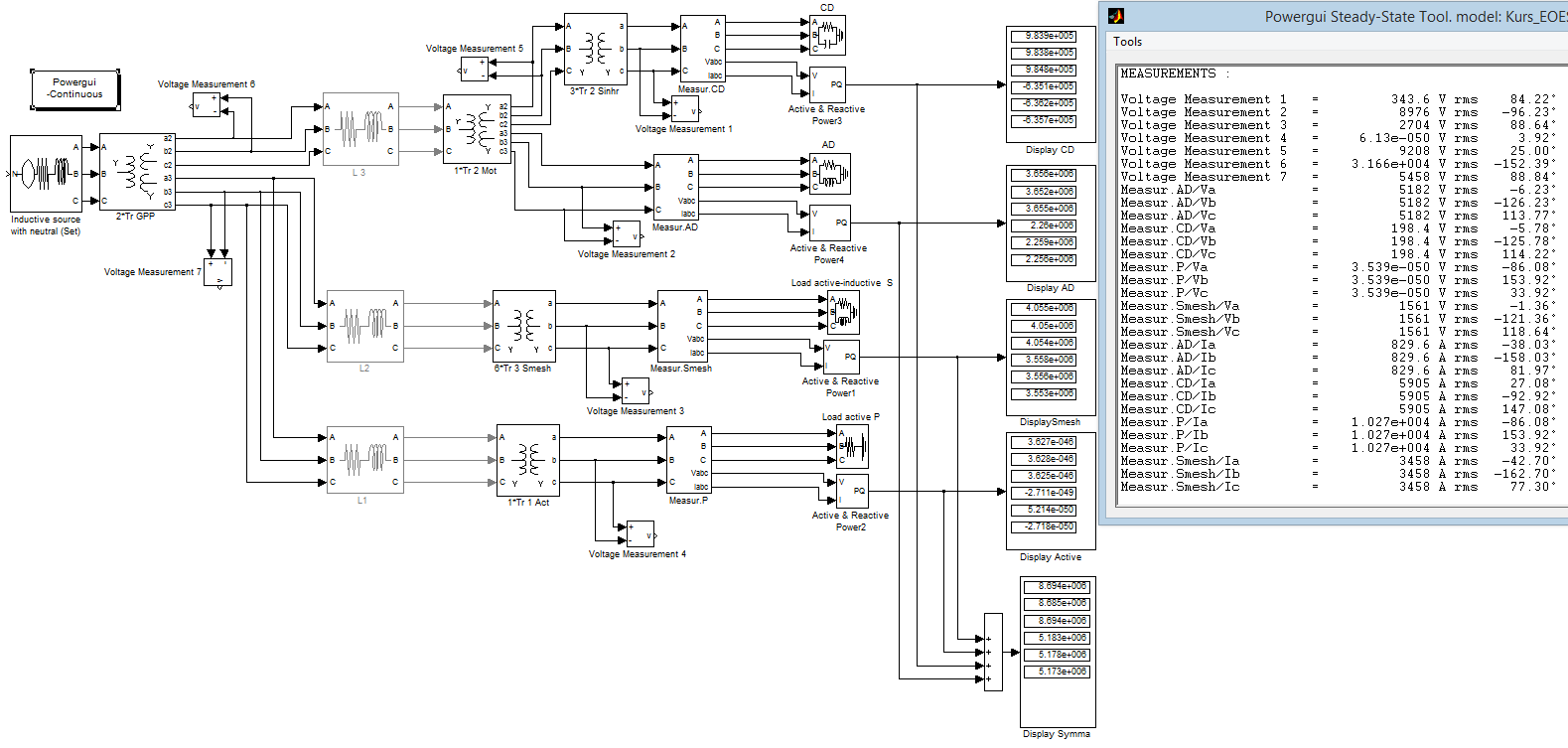Open the Tools menu in Powergui Steady-State Tool
The image size is (1568, 748).
[1127, 42]
